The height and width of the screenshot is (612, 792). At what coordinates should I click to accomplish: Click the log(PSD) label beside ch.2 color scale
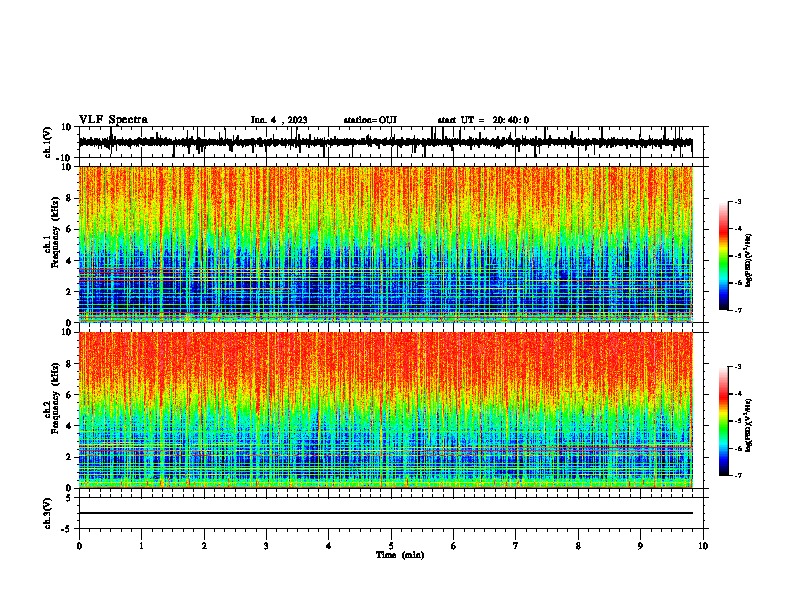coord(749,426)
